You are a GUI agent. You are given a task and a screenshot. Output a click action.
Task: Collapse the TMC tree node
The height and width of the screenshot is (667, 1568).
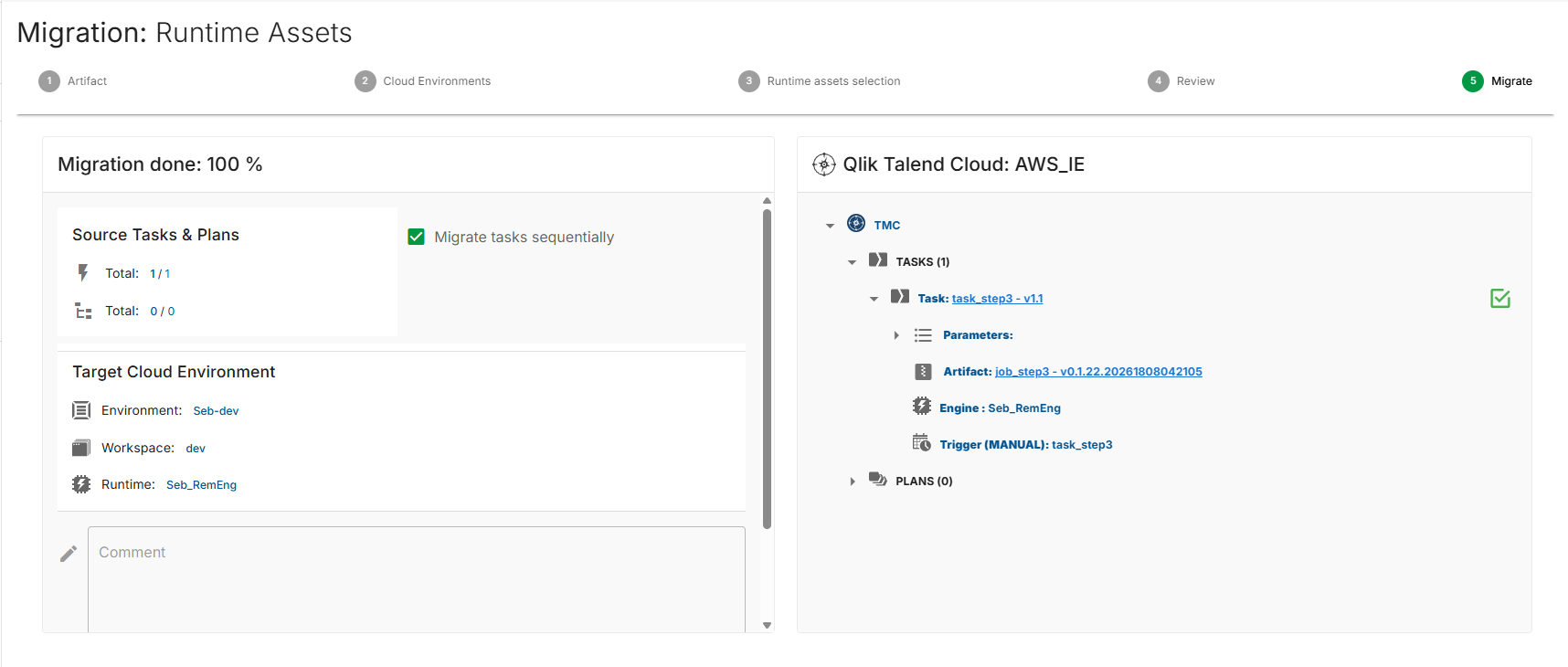pos(830,226)
